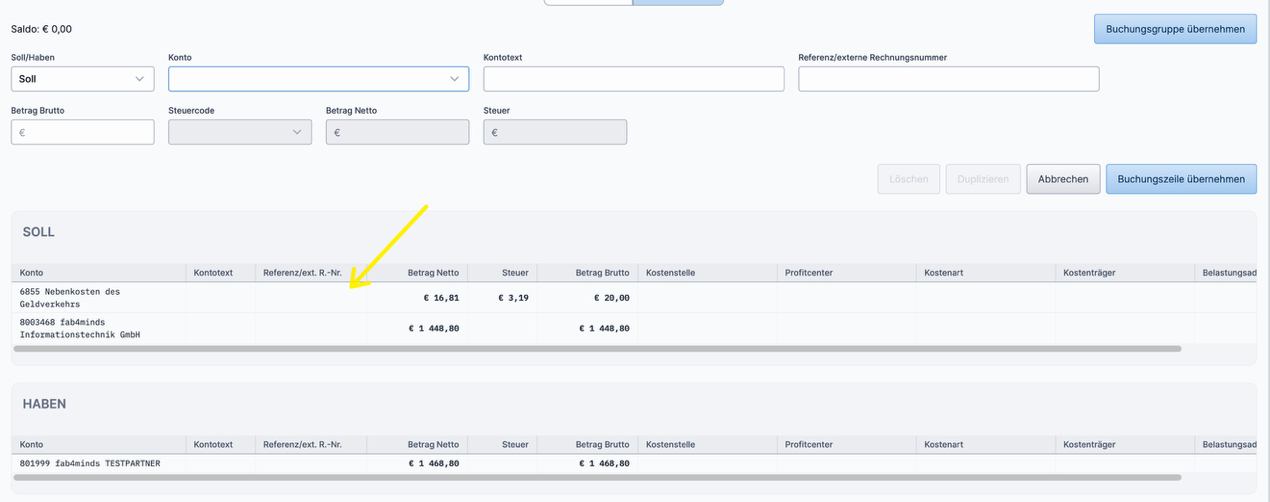Click the Duplizieren button
Screen dimensions: 1270x502
(x=983, y=179)
